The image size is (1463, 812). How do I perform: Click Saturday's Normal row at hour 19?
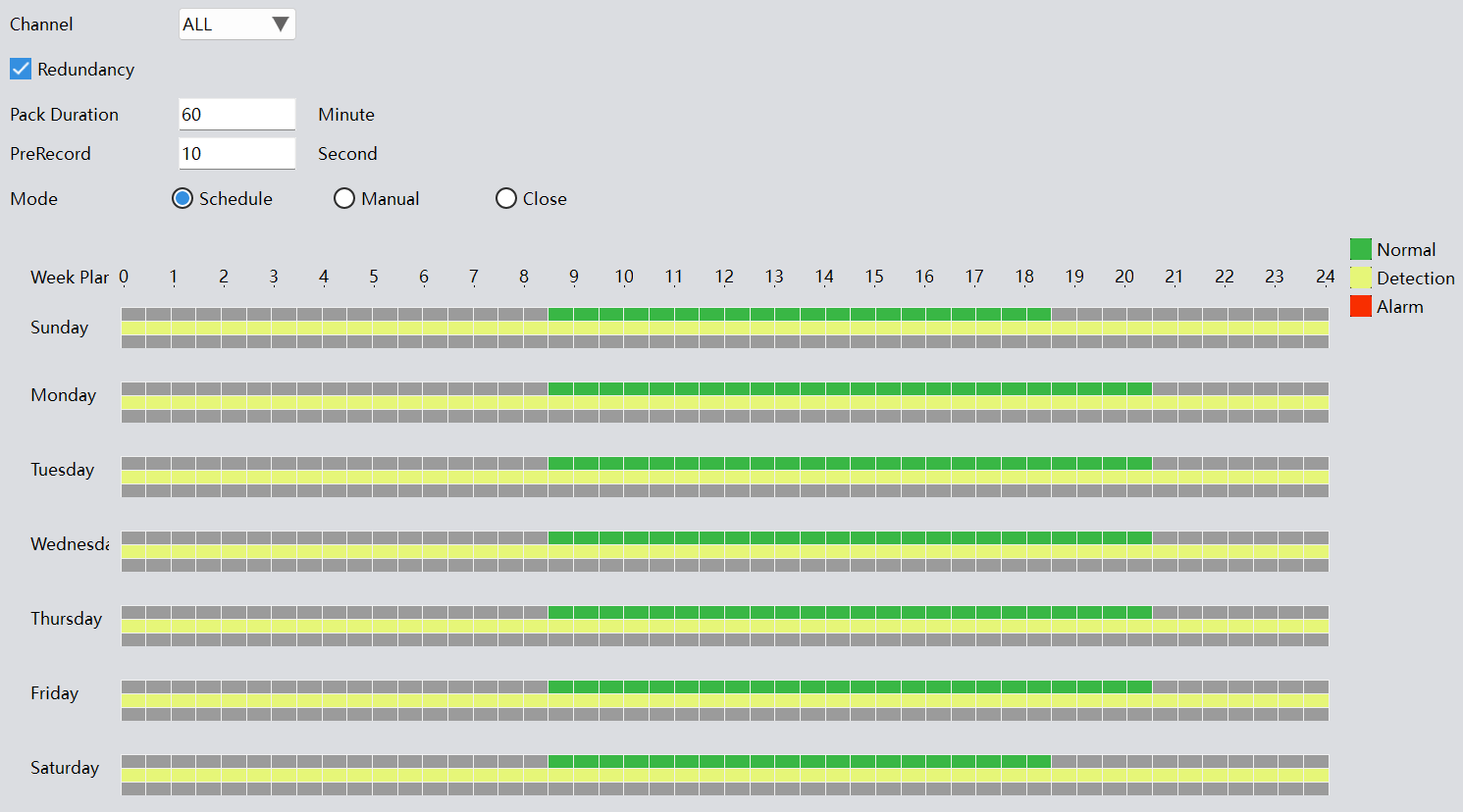pos(1088,761)
